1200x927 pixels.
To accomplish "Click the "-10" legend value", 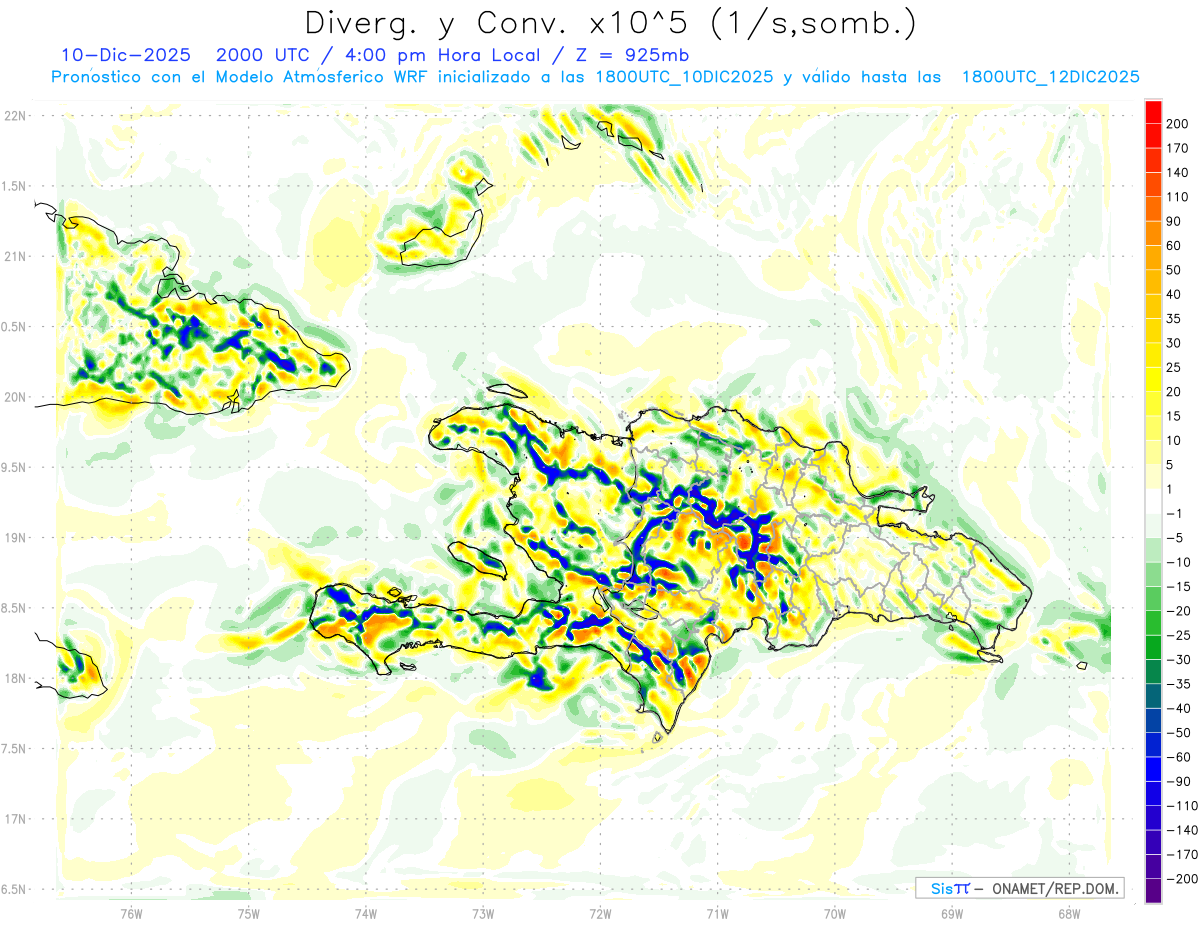I will pos(1177,562).
